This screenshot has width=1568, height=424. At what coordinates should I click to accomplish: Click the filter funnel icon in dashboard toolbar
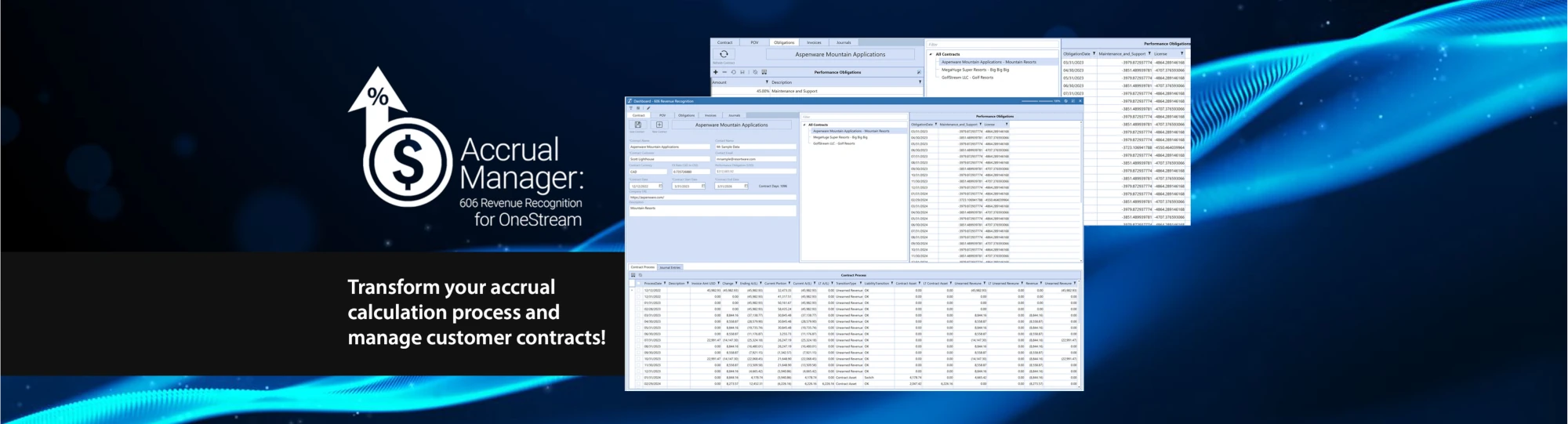(x=630, y=108)
